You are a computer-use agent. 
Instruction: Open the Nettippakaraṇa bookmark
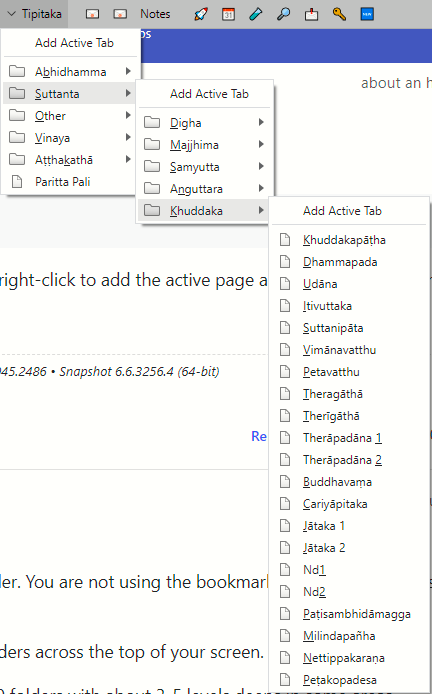pyautogui.click(x=349, y=658)
